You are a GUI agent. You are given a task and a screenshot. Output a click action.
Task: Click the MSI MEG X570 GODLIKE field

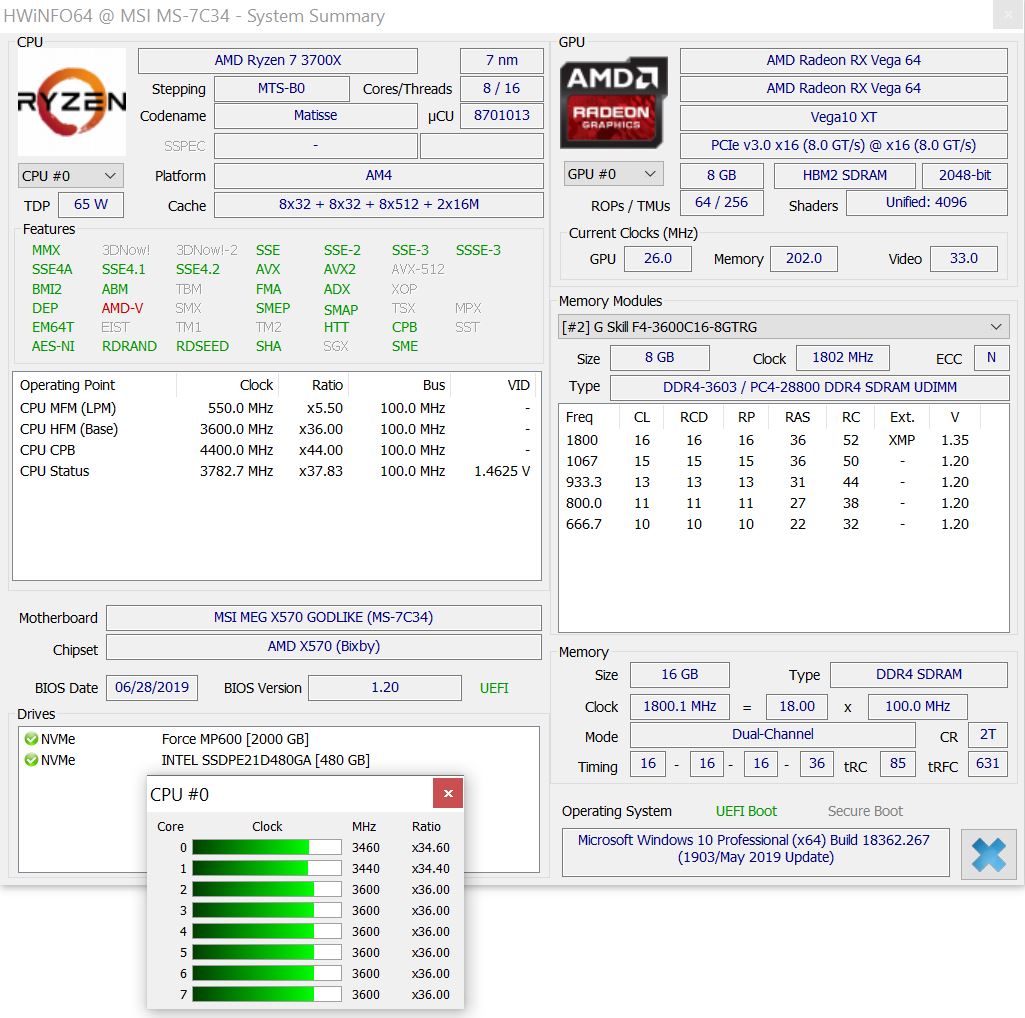[324, 617]
